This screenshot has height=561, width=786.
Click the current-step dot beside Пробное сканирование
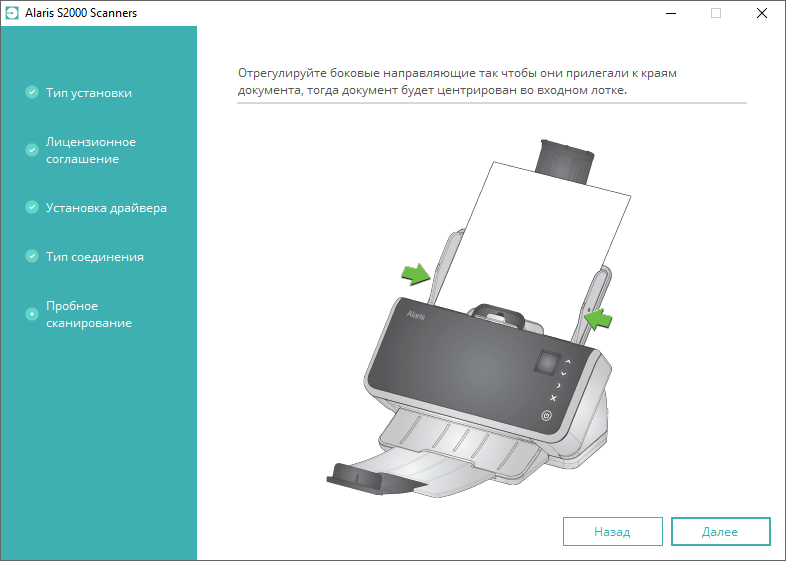[x=32, y=314]
